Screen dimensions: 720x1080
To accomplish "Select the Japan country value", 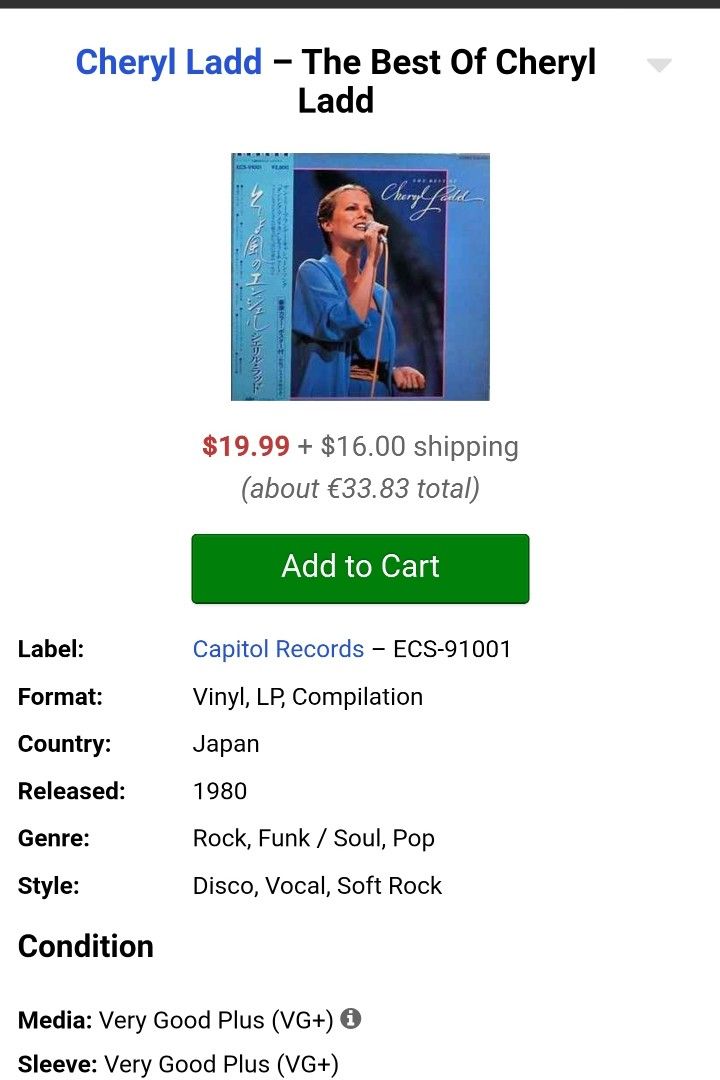I will coord(225,743).
